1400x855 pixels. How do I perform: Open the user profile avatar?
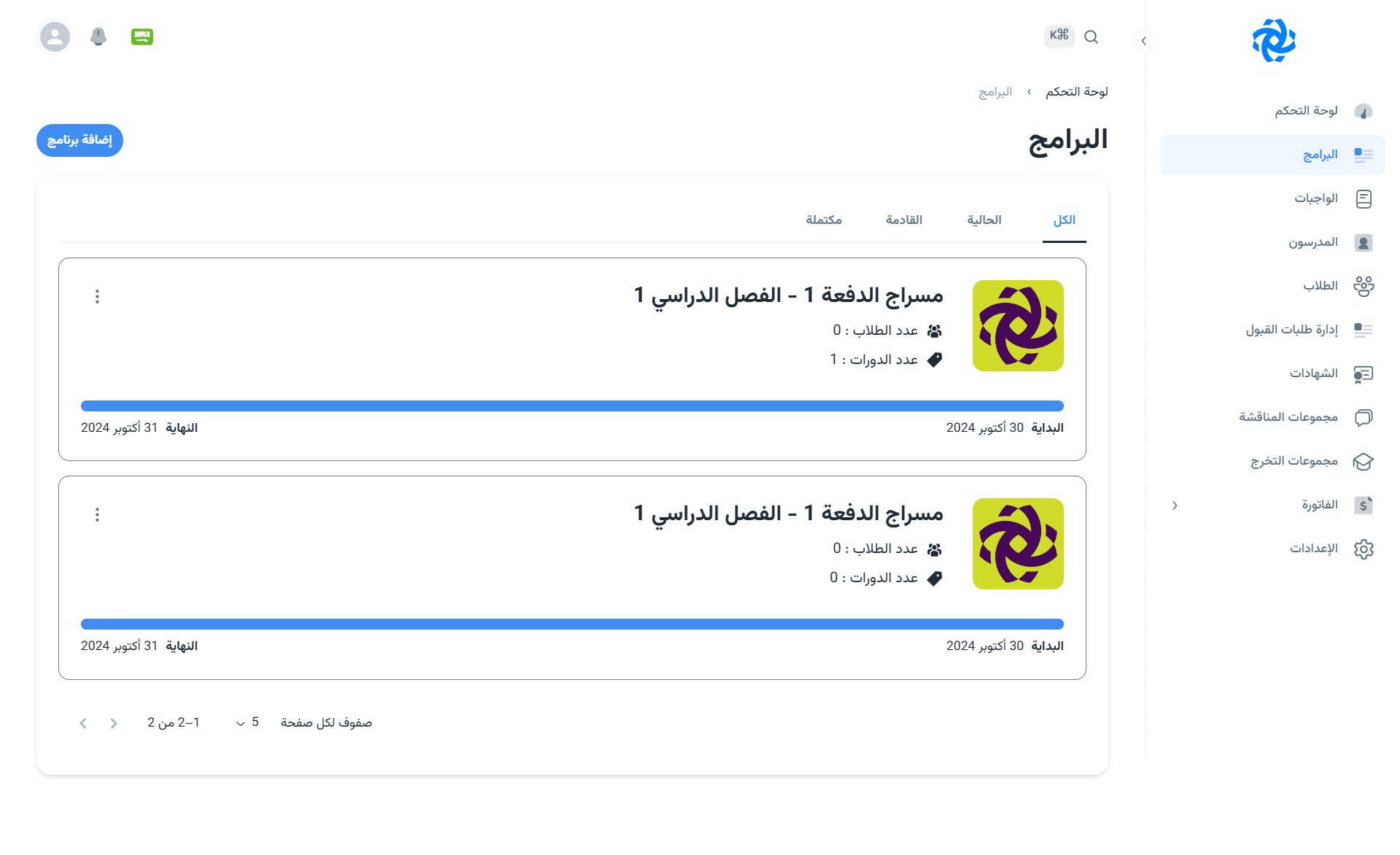55,36
